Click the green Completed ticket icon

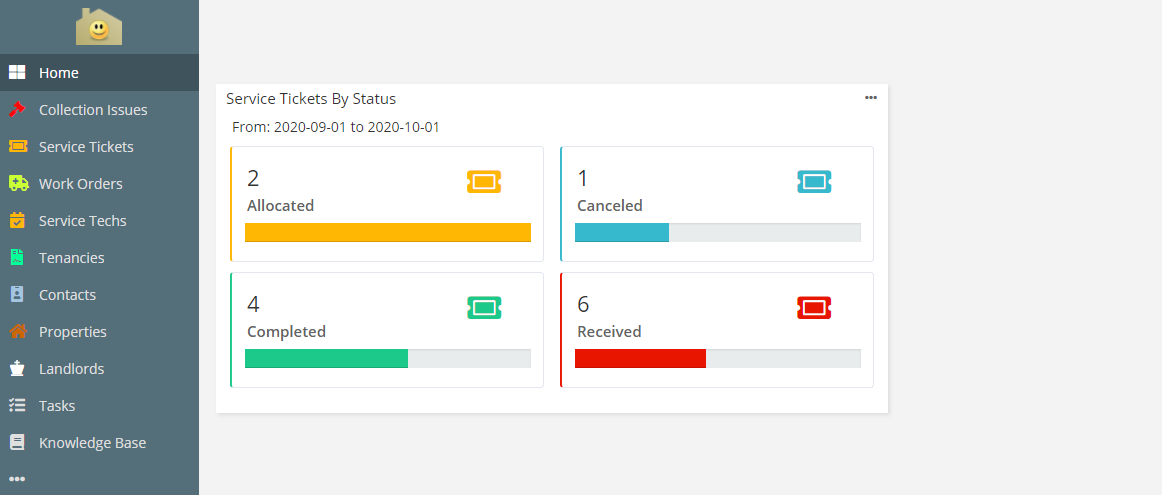click(484, 307)
